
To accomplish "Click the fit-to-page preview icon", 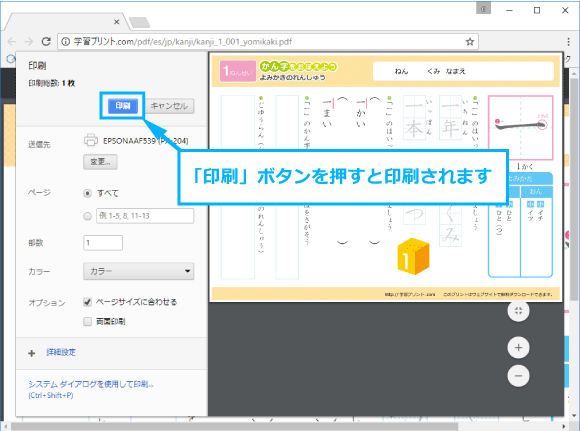I will click(x=518, y=311).
